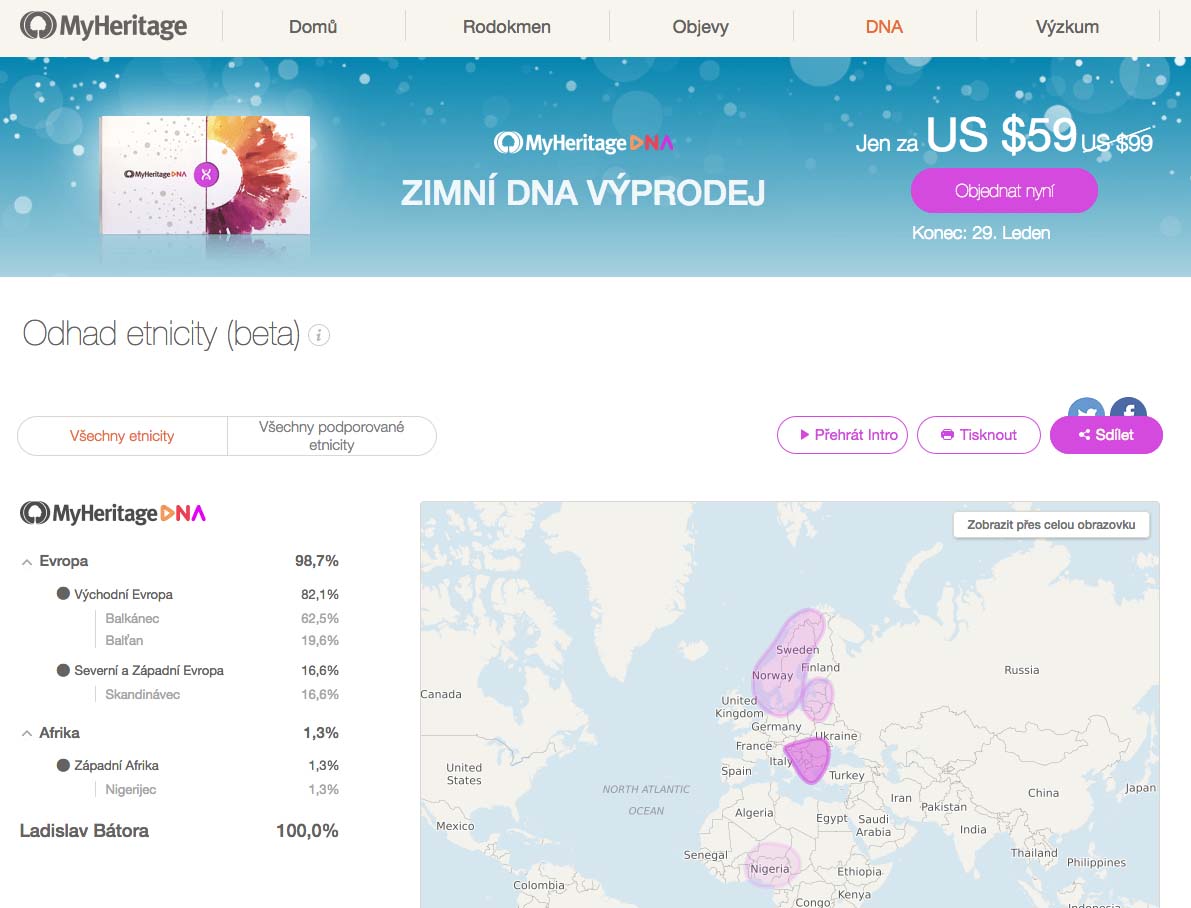Select the Všechny etnicity toggle

[x=122, y=436]
